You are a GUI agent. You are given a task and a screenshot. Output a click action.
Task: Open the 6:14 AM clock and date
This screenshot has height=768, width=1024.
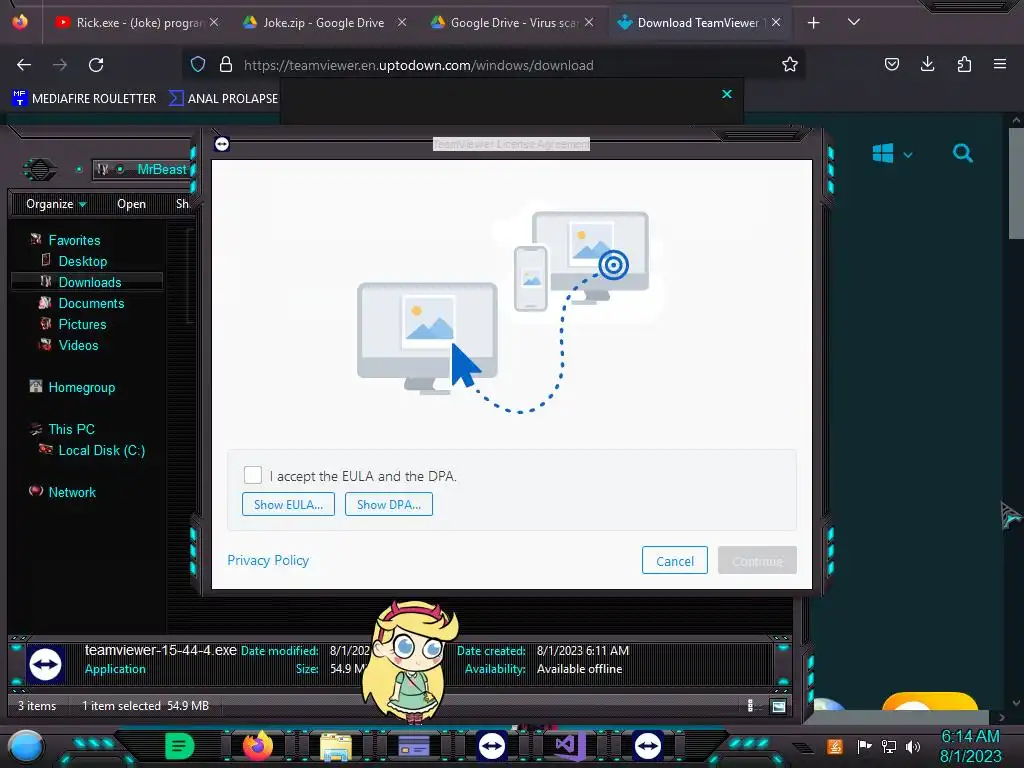(x=970, y=746)
